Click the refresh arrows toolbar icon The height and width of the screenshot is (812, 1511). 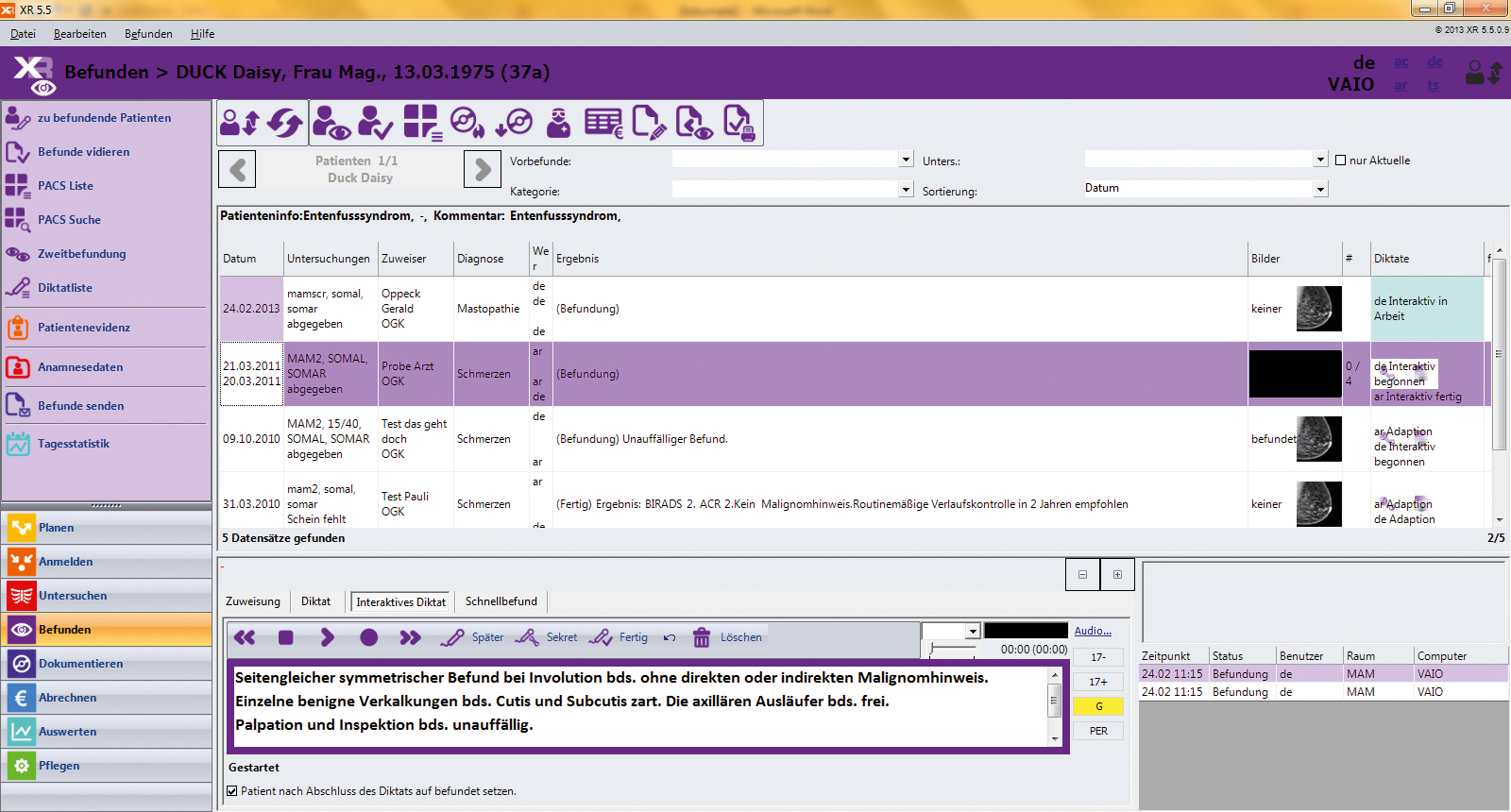tap(285, 123)
